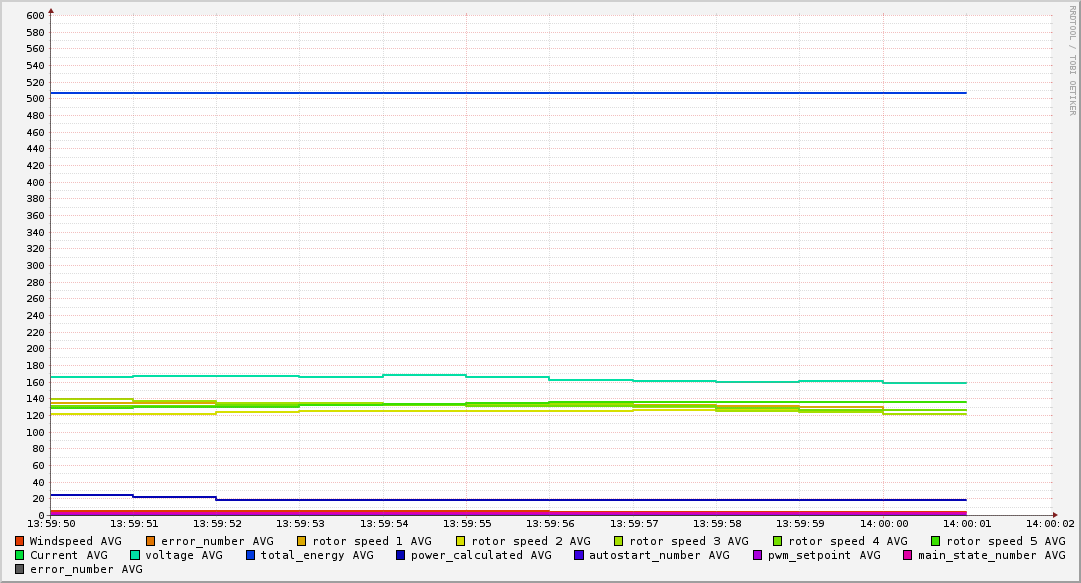Click the green Current AVG legend swatch
Screen dimensions: 1081x583
[20, 555]
